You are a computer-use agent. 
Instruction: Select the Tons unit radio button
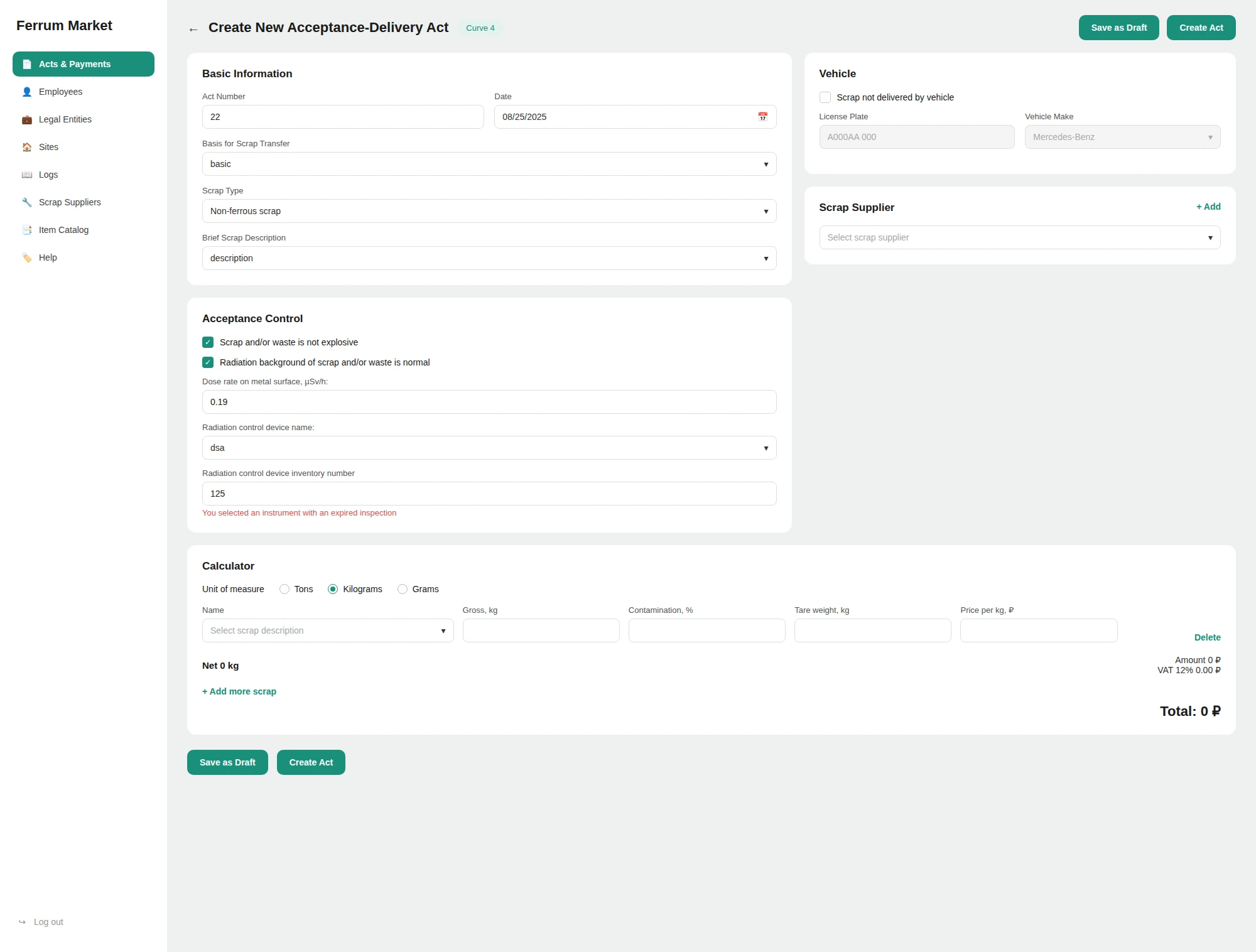click(x=284, y=589)
